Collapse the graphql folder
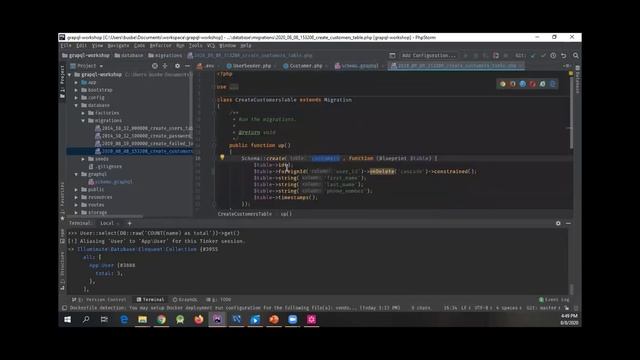This screenshot has width=640, height=360. [x=76, y=174]
